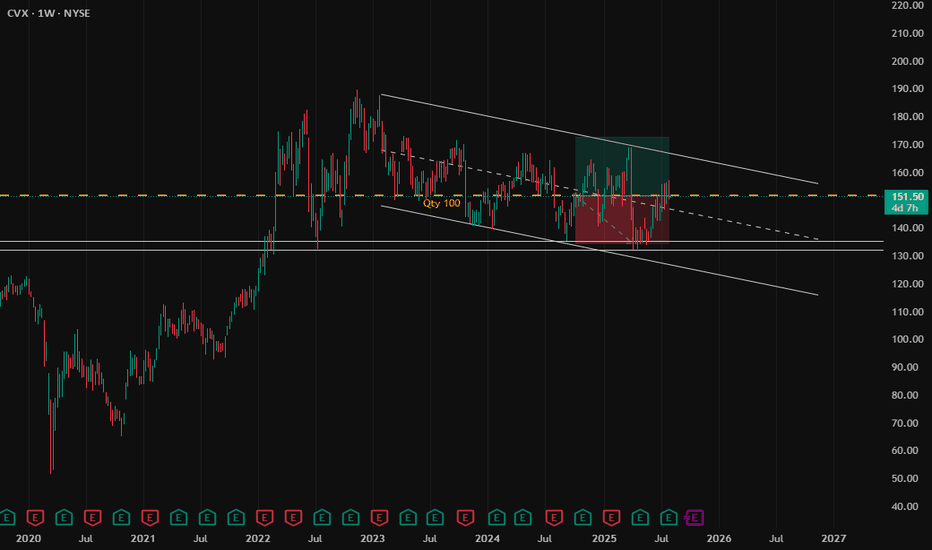
Task: Click the 2022 label on the time axis
Action: (258, 539)
